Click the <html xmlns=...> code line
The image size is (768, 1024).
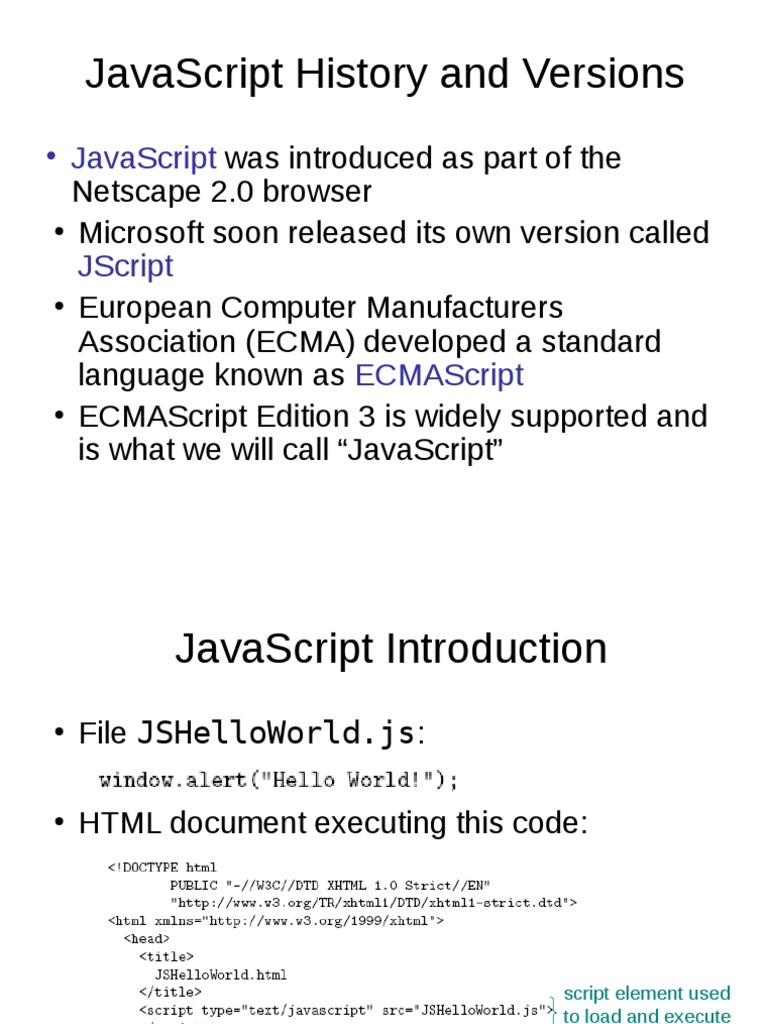click(x=276, y=920)
